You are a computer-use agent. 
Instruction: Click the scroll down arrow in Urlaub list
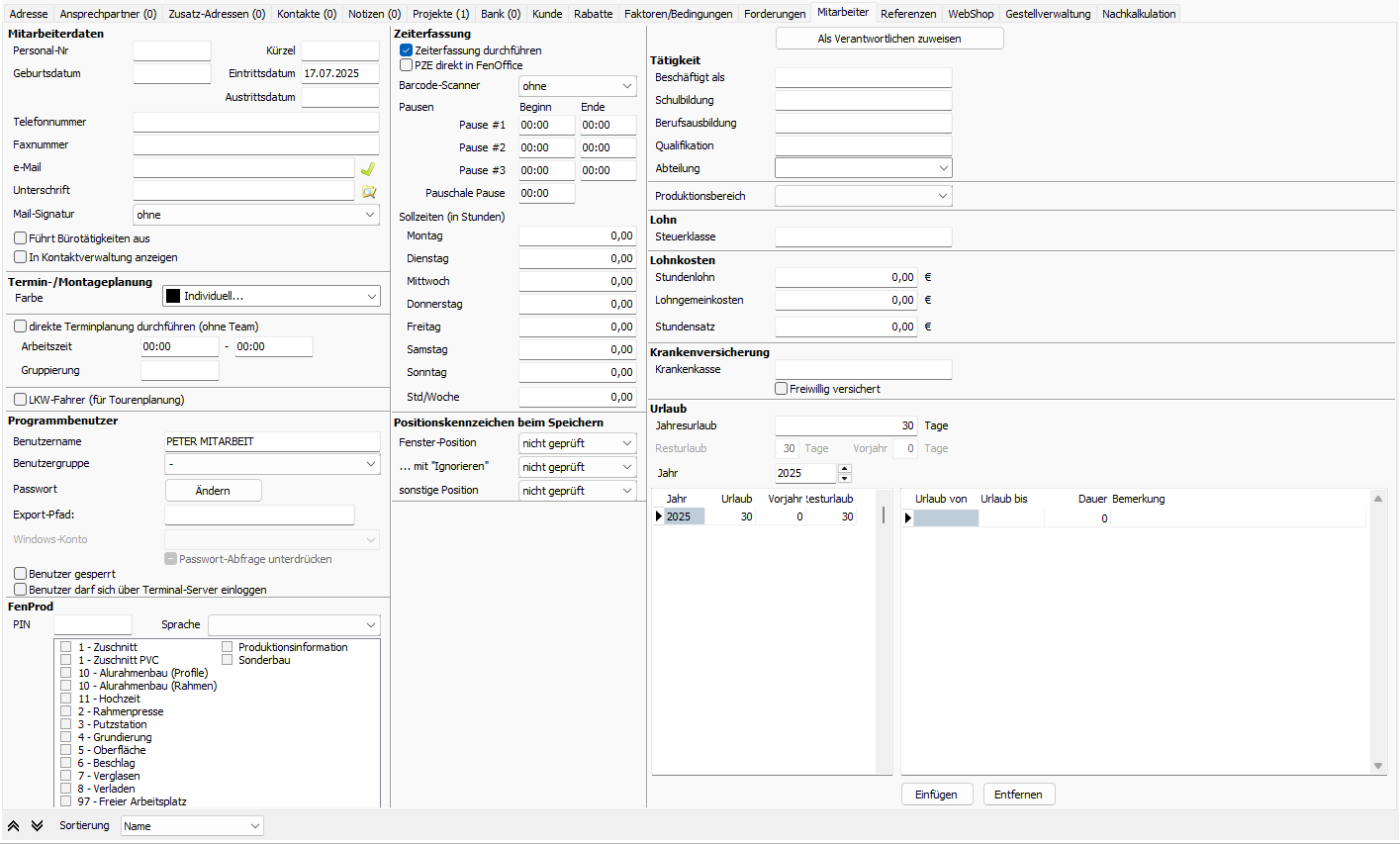1378,766
